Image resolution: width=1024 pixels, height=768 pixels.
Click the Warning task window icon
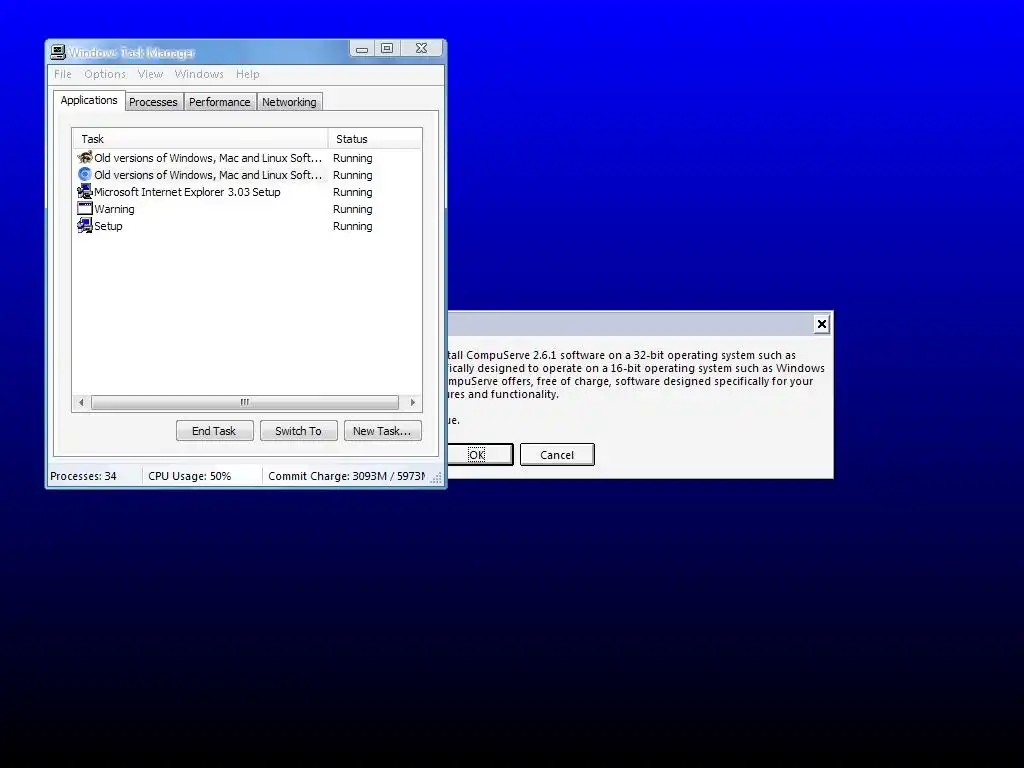pos(85,208)
